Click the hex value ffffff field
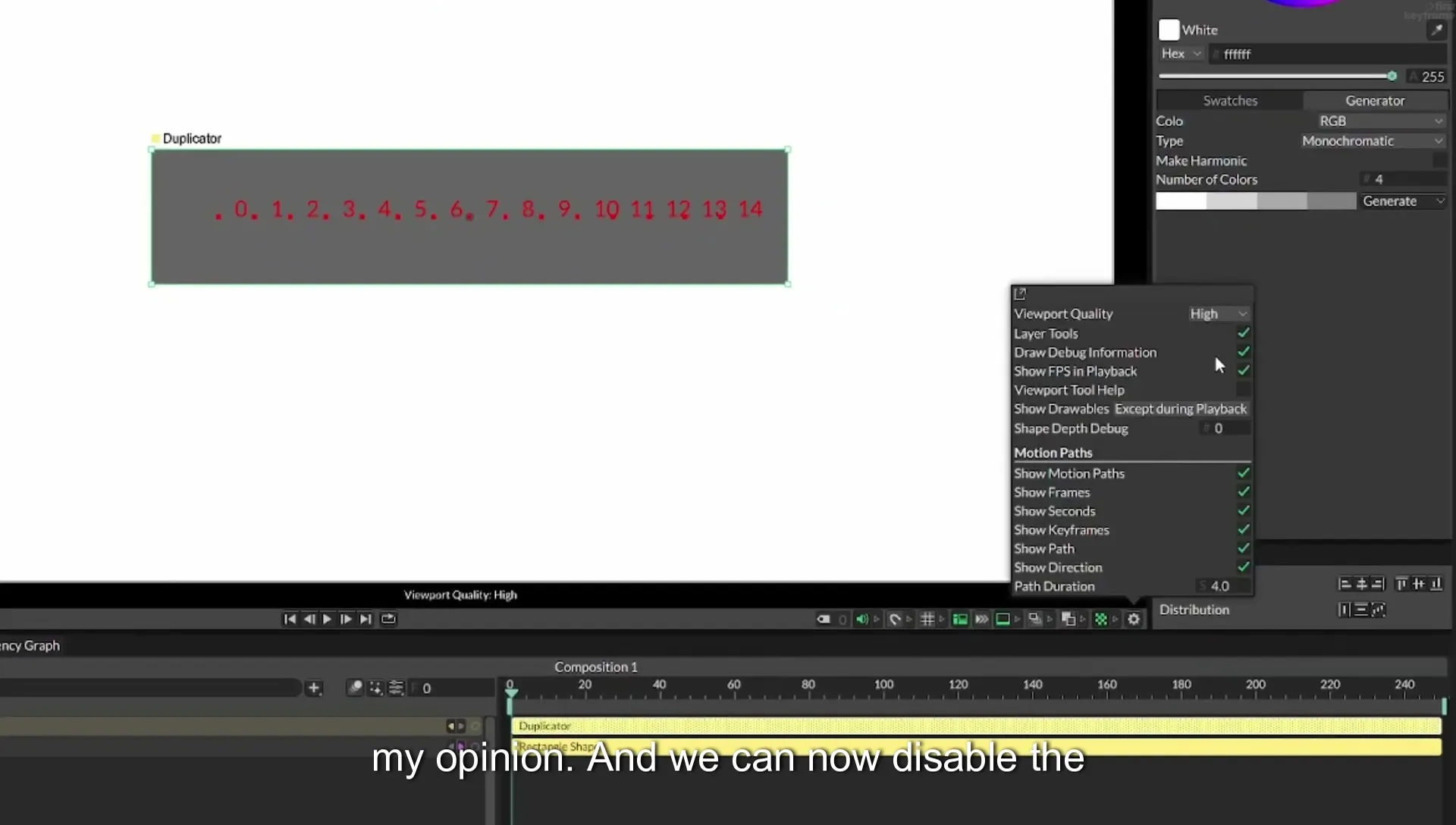Screen dimensions: 1456x825 [x=1327, y=54]
